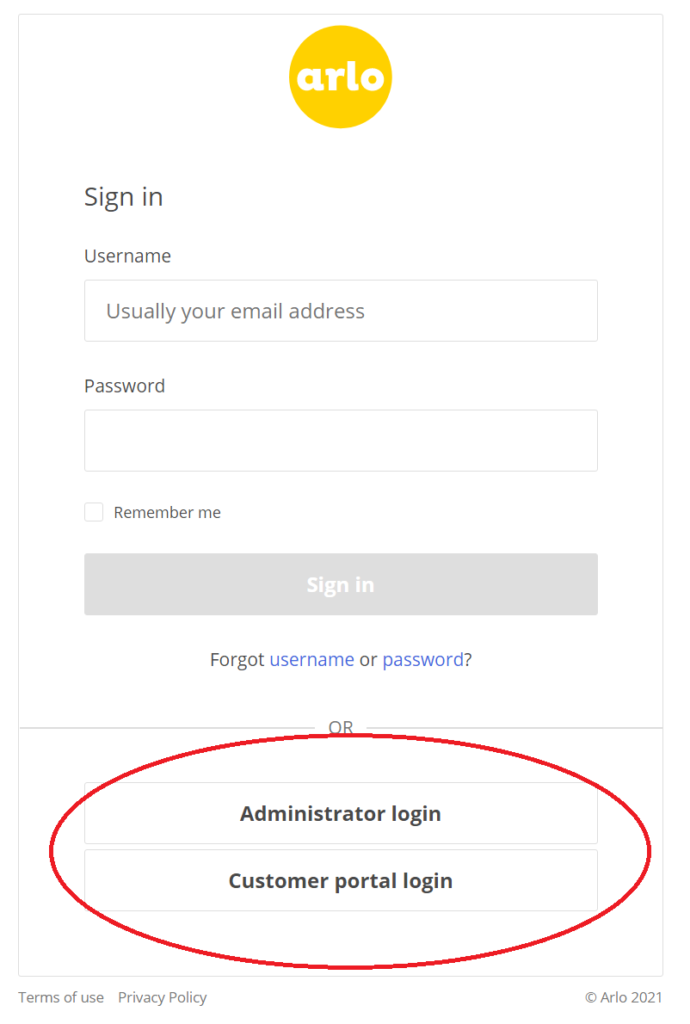Follow the forgot password link
The height and width of the screenshot is (1024, 690).
click(423, 659)
